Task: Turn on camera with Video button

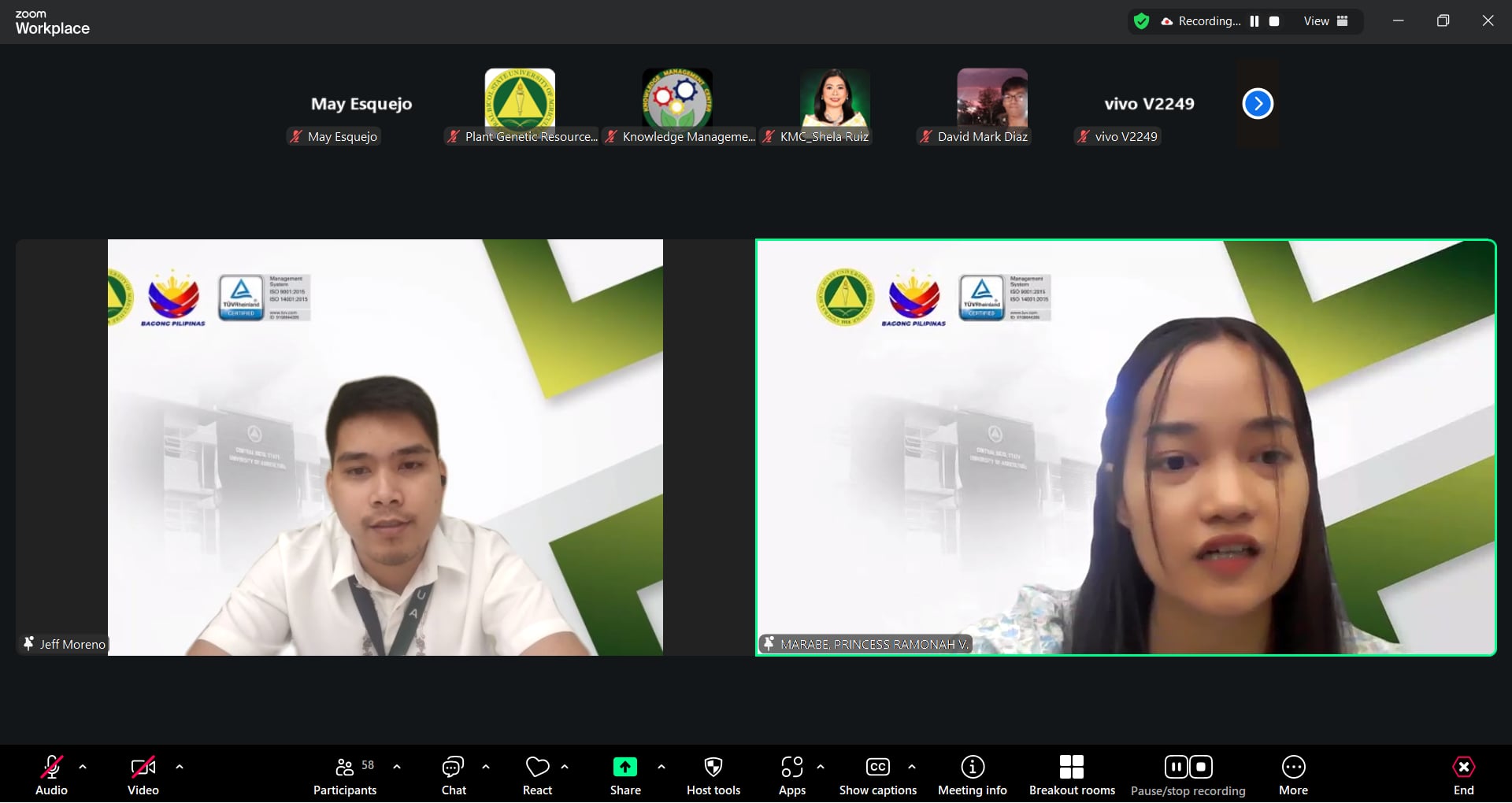Action: pyautogui.click(x=143, y=775)
